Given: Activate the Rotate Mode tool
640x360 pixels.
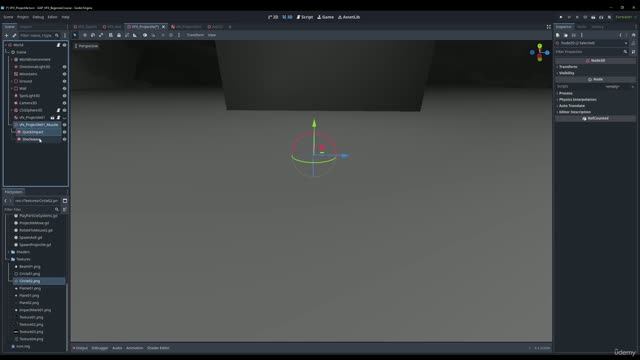Looking at the screenshot, I should pos(93,35).
